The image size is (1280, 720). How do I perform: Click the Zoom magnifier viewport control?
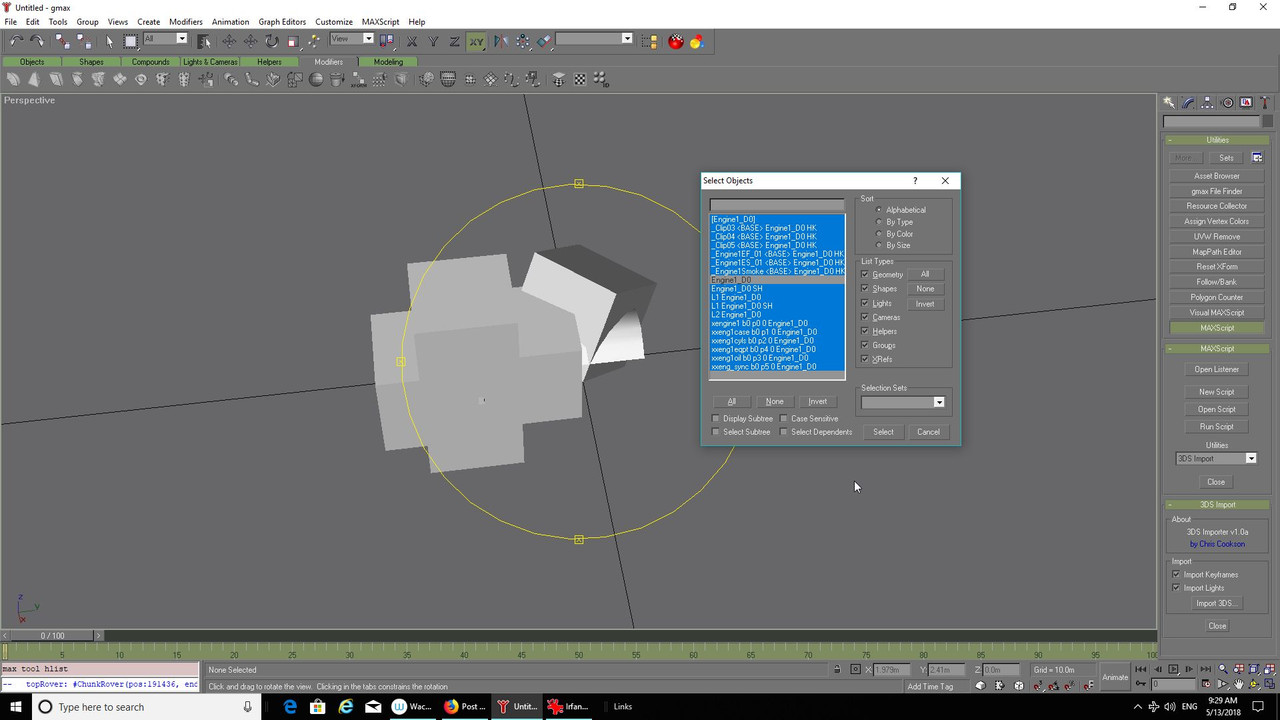(x=1222, y=669)
